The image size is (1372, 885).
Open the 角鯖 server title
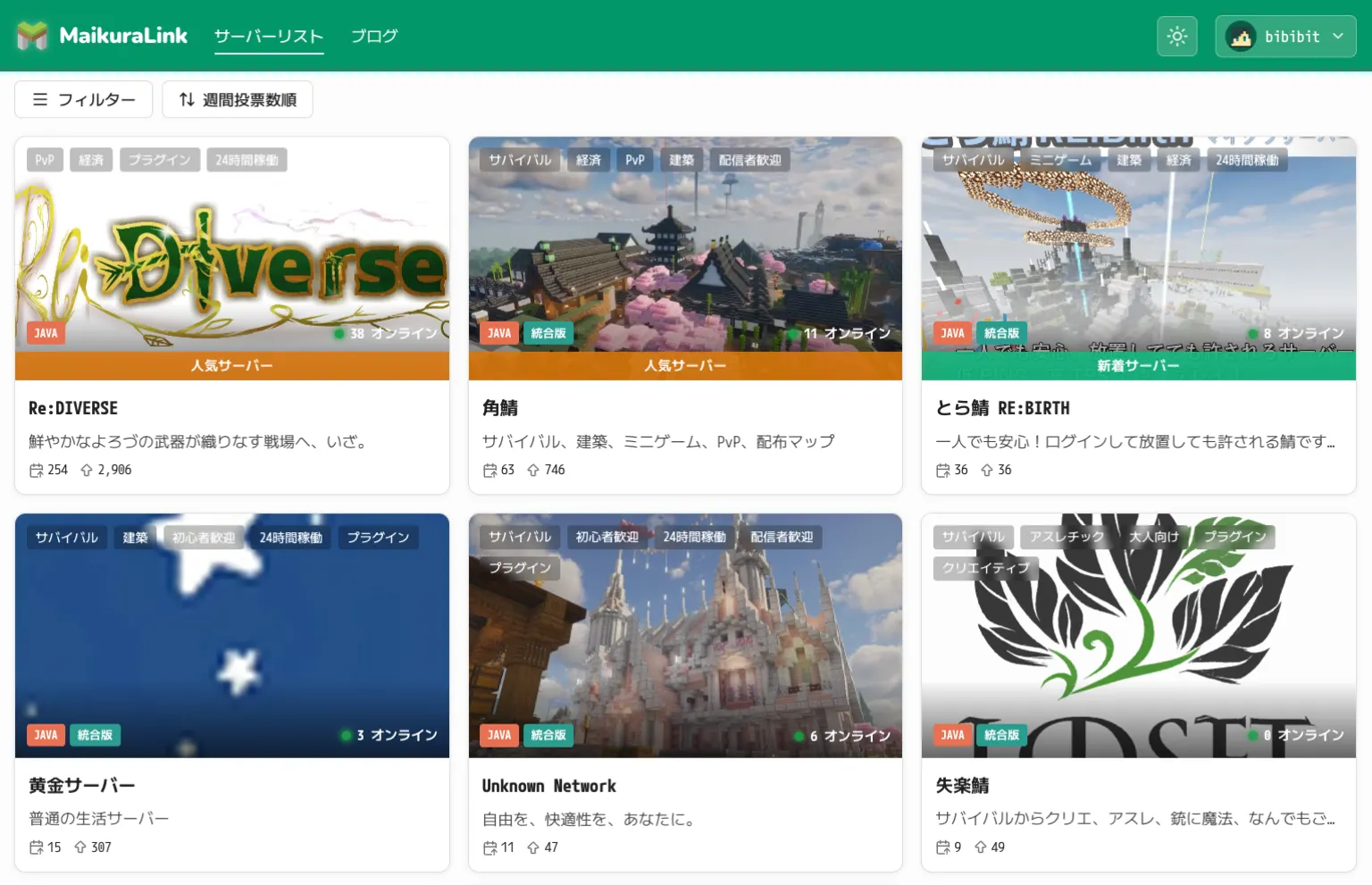(x=500, y=408)
